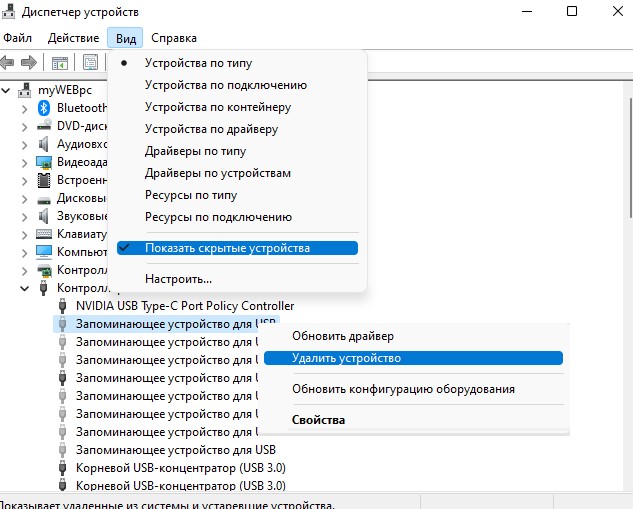
Task: Click the Back arrow toolbar icon
Action: pyautogui.click(x=7, y=63)
